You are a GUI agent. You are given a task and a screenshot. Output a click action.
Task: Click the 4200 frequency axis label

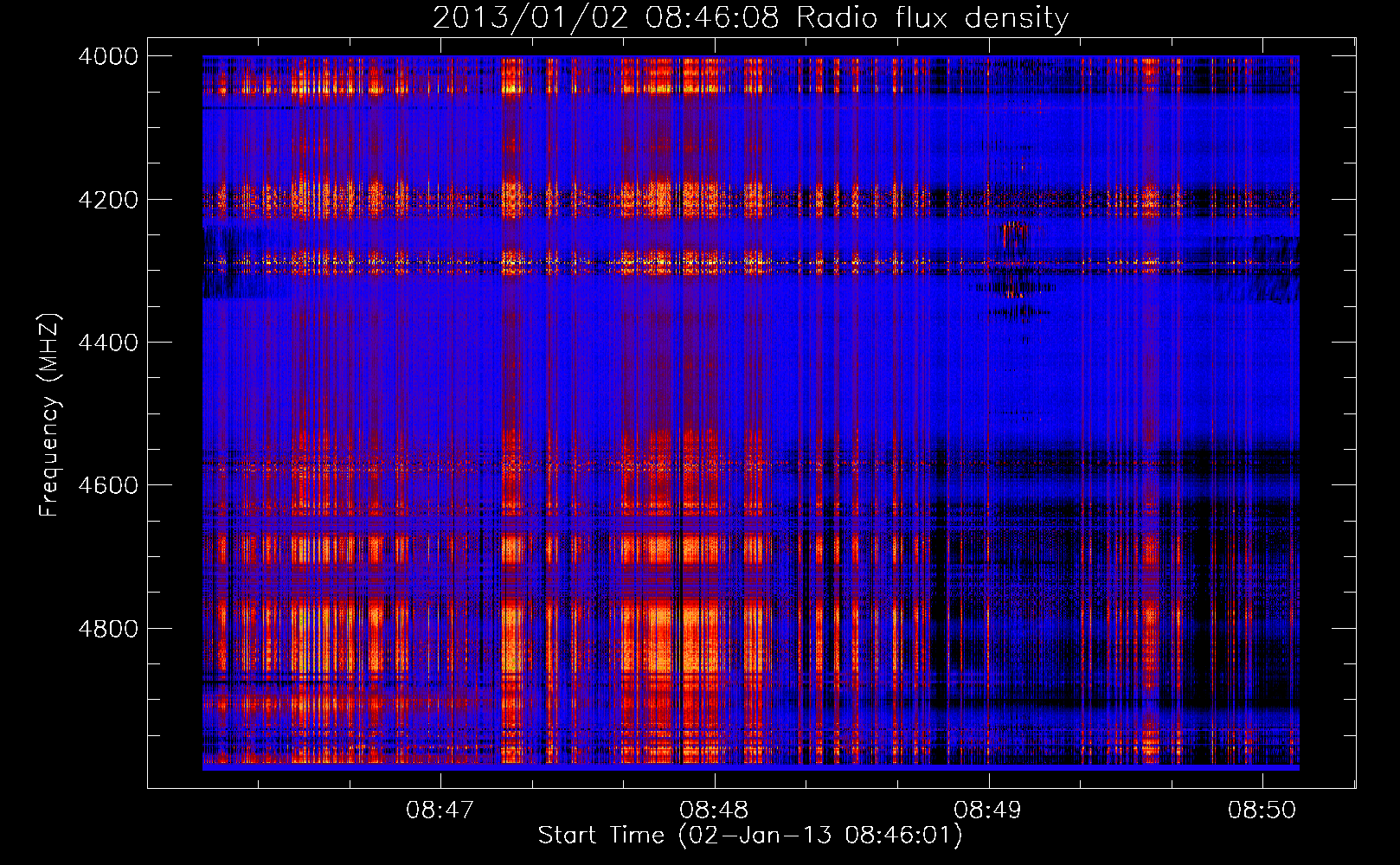(108, 199)
